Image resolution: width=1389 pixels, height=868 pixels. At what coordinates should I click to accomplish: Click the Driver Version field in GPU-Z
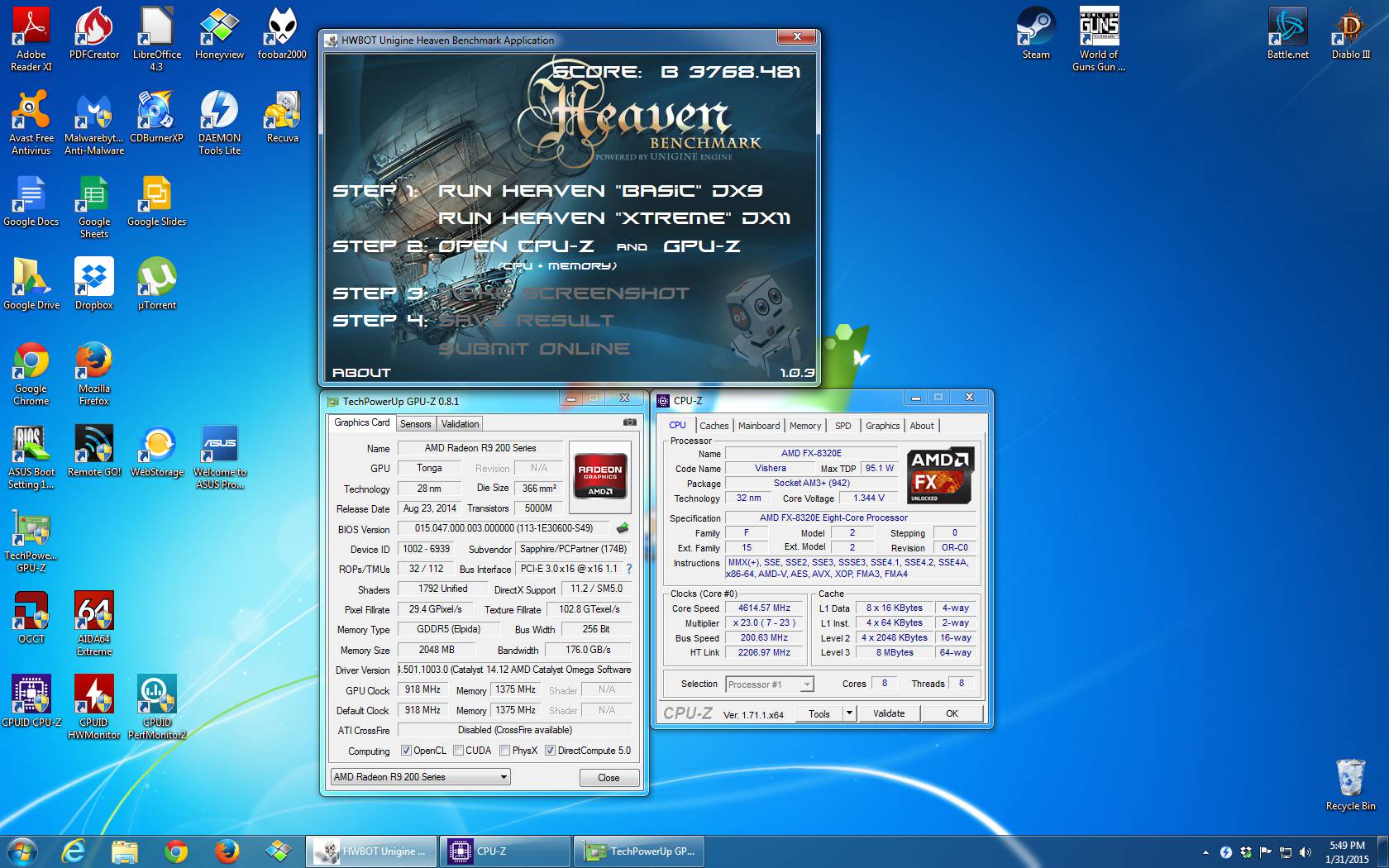pyautogui.click(x=514, y=670)
